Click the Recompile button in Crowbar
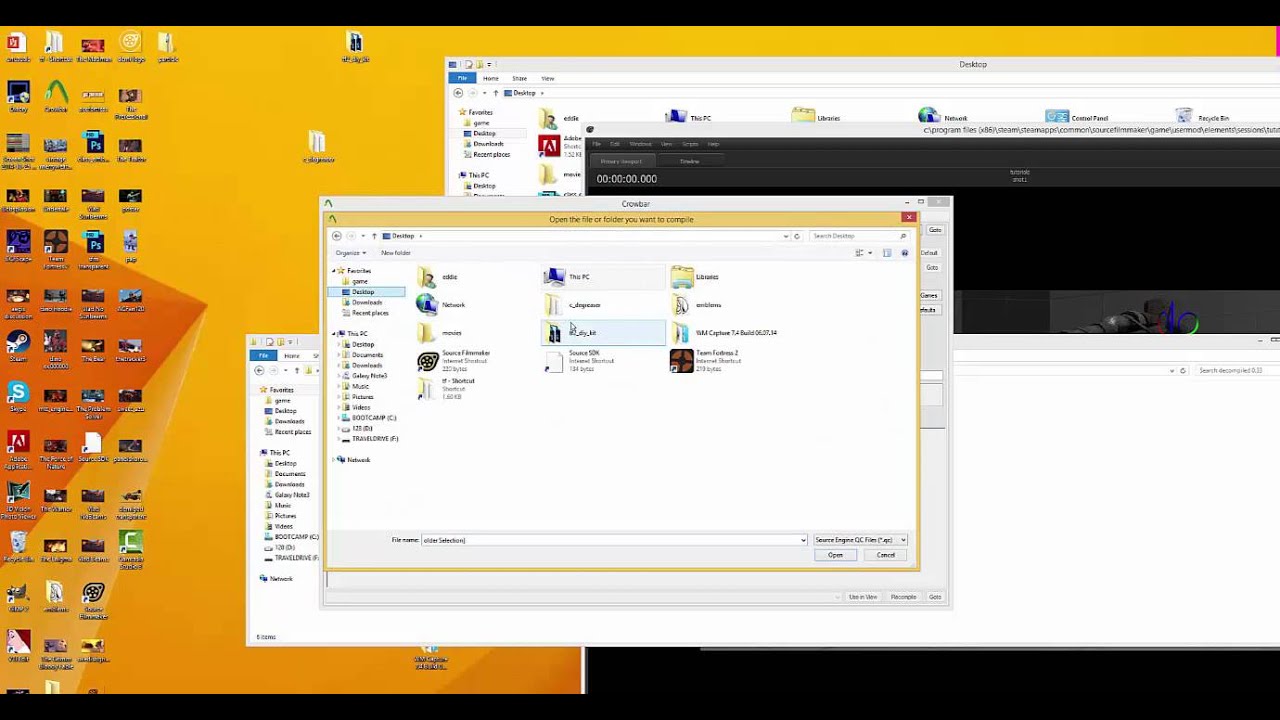1280x720 pixels. coord(903,597)
